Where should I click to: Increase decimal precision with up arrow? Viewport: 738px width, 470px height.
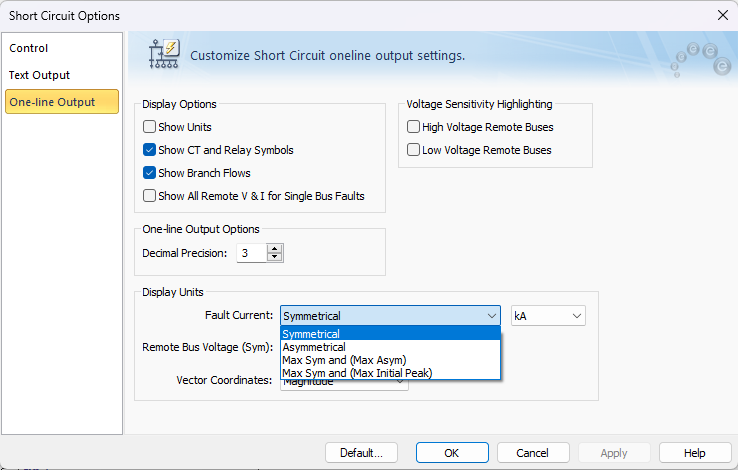275,248
